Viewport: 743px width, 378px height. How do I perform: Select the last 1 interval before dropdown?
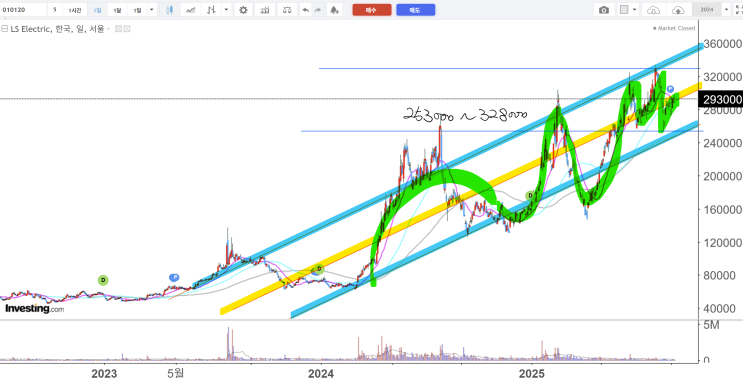137,10
